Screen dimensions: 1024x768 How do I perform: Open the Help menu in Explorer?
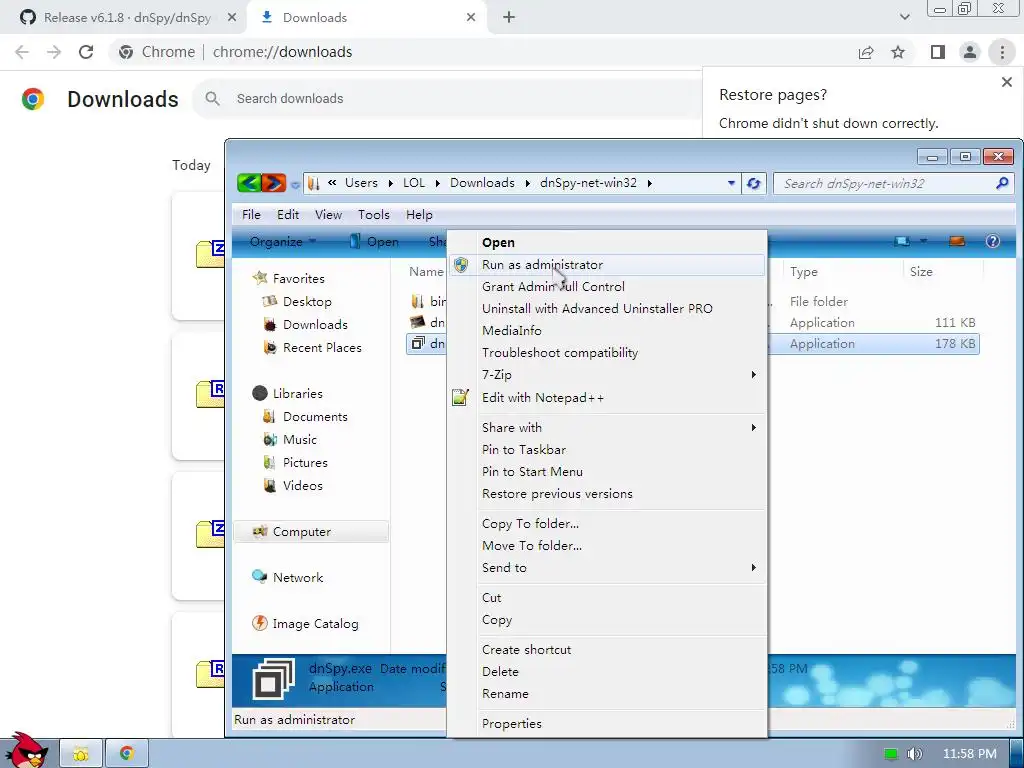(419, 215)
